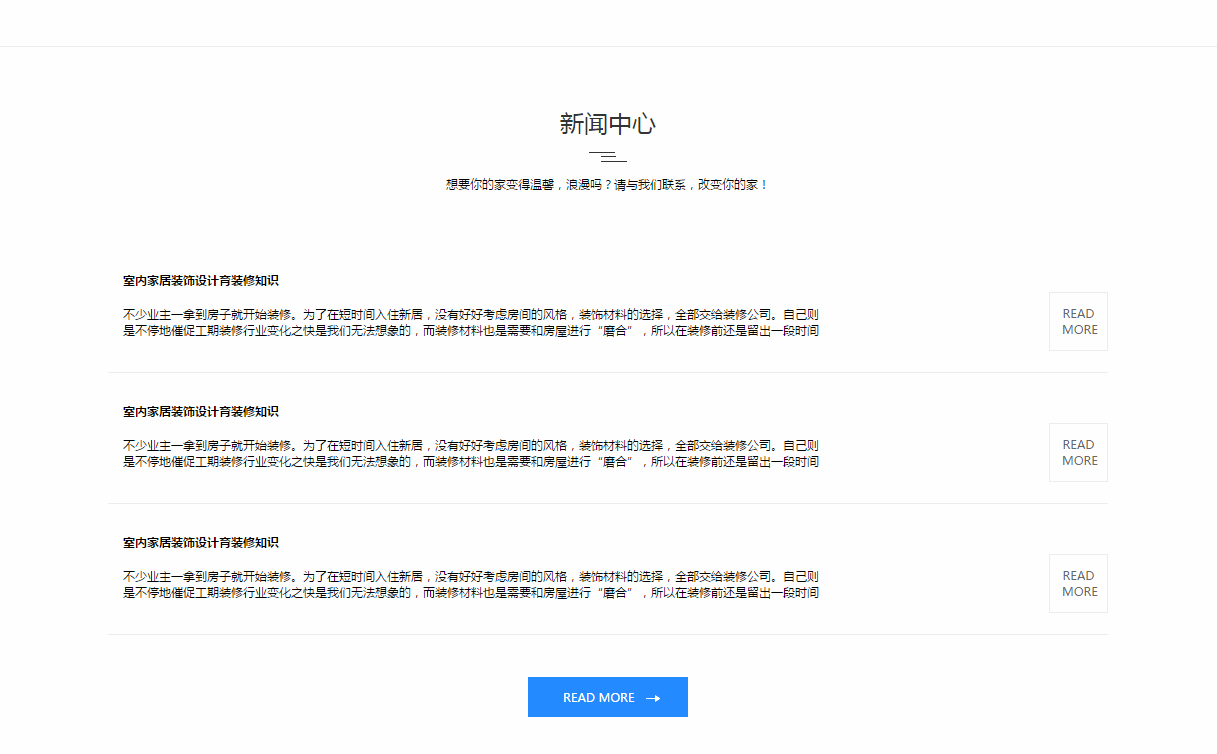Click the third article summary paragraph
This screenshot has width=1217, height=754.
point(470,584)
